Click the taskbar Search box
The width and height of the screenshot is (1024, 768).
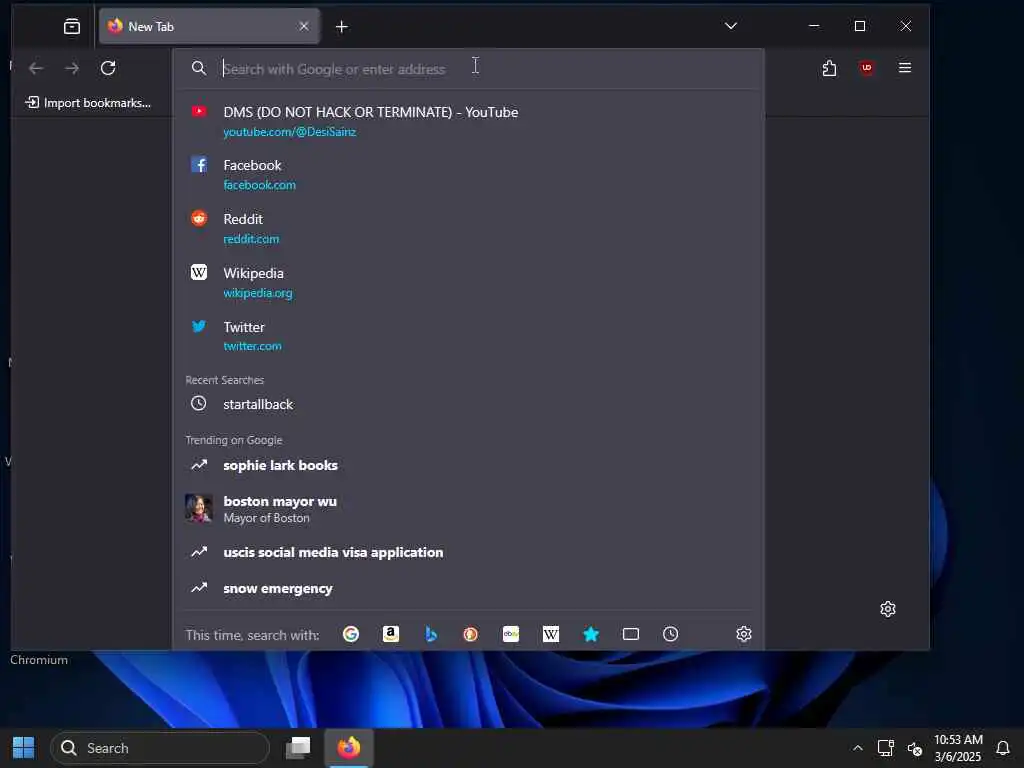pos(159,748)
